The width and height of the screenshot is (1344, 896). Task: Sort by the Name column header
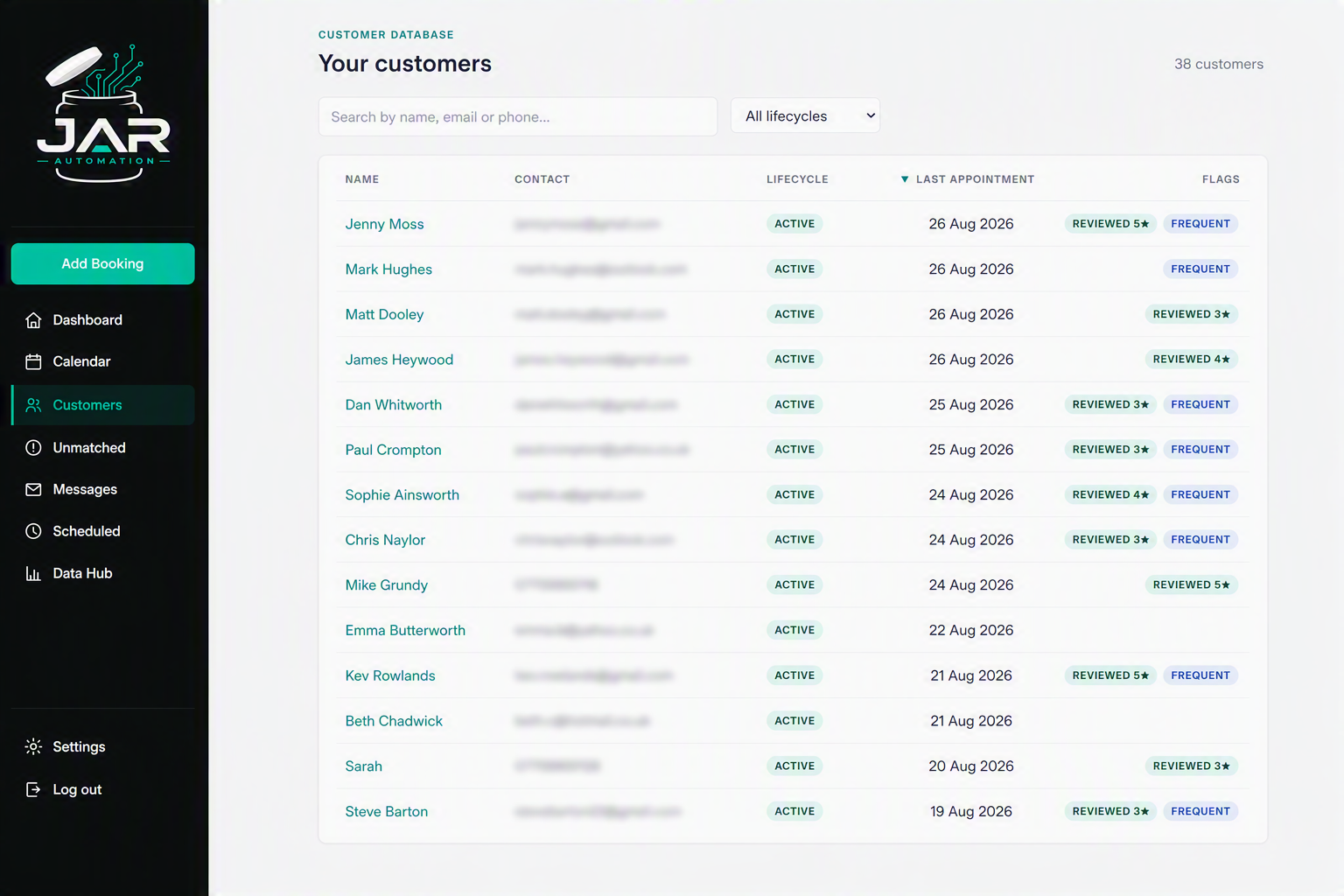[362, 179]
